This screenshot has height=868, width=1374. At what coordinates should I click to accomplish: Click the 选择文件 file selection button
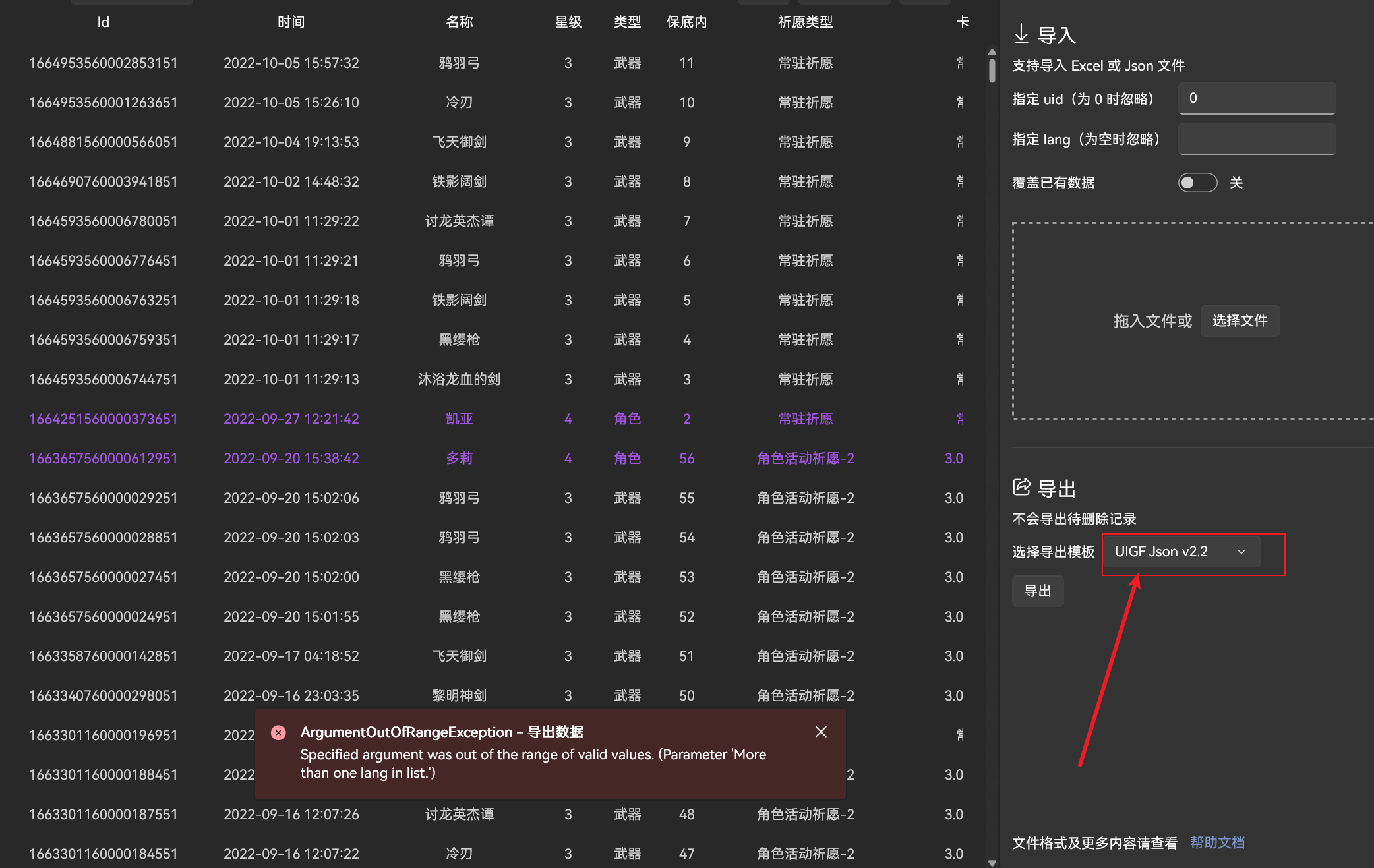tap(1240, 321)
